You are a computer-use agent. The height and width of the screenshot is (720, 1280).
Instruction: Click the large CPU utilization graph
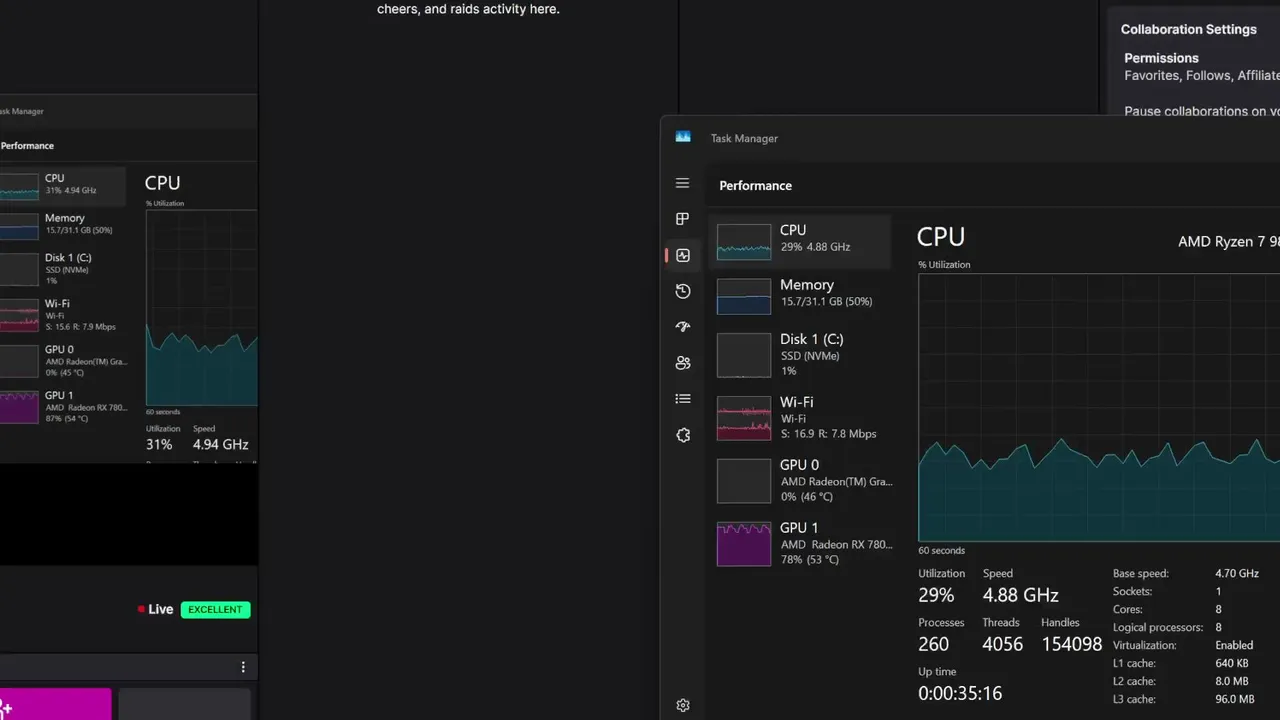coord(1099,407)
